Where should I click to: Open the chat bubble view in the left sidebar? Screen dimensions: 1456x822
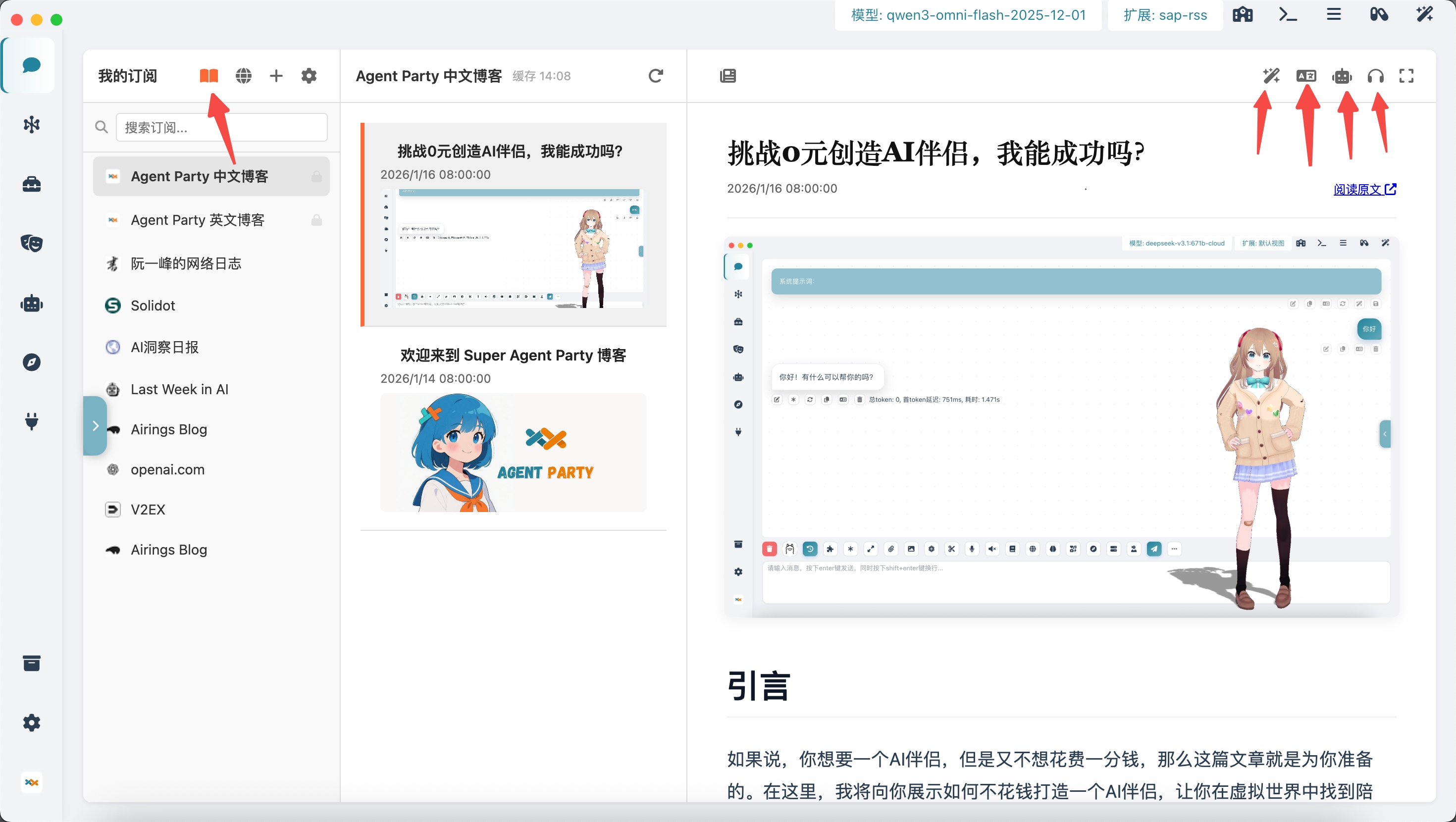(x=31, y=65)
